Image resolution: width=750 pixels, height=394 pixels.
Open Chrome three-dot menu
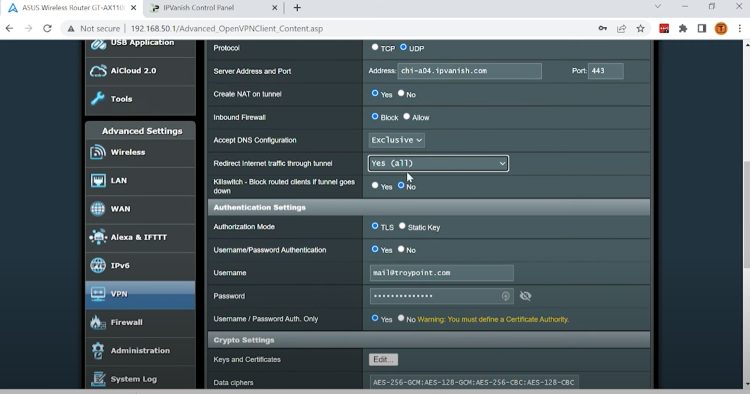(x=739, y=29)
